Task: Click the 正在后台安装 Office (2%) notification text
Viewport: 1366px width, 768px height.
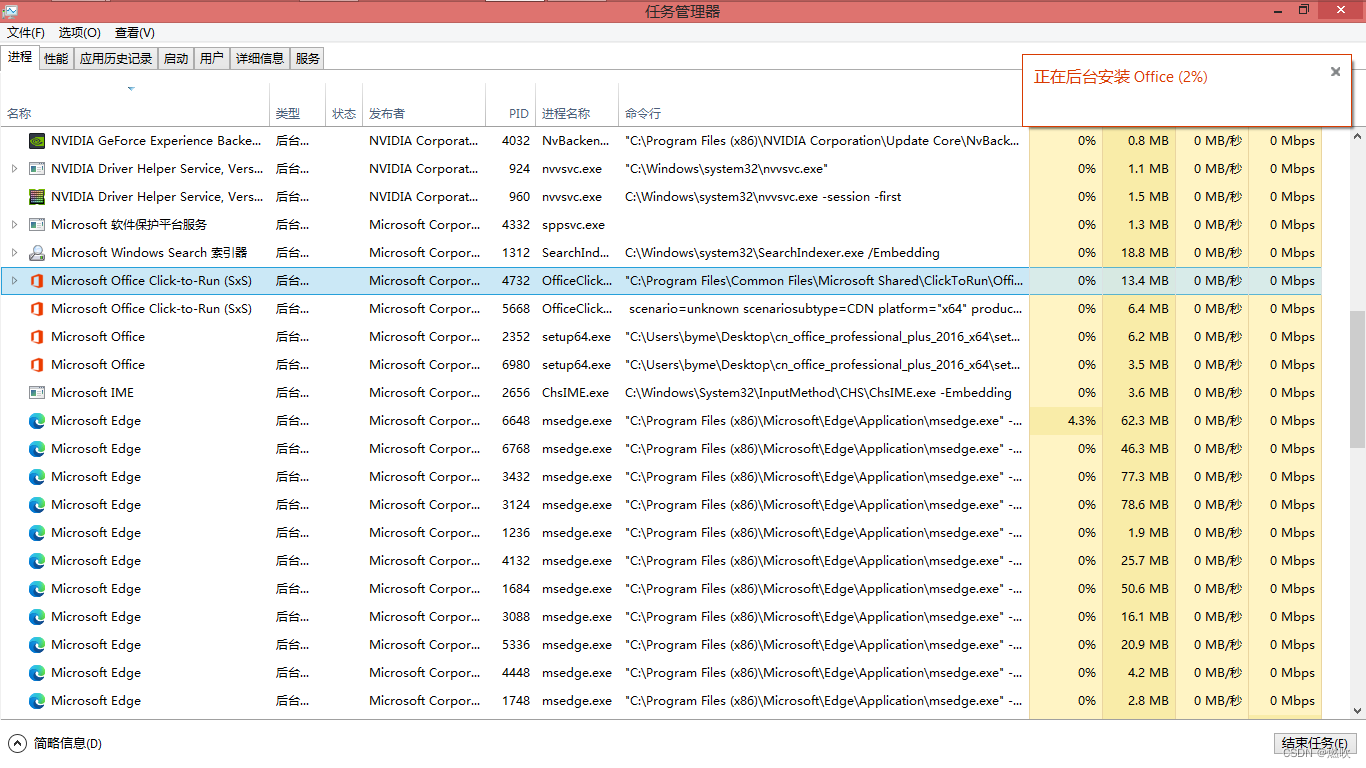Action: coord(1120,77)
